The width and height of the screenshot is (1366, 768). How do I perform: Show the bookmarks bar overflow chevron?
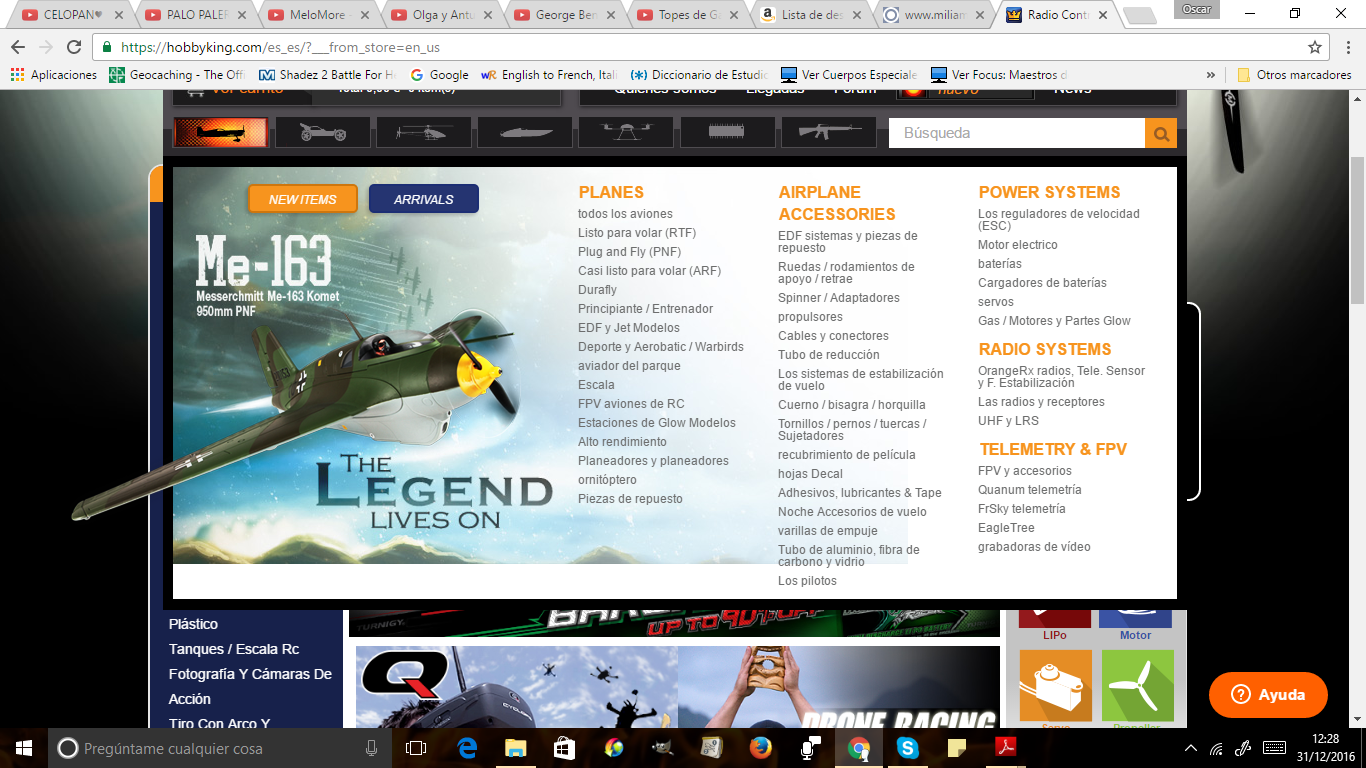pos(1211,75)
